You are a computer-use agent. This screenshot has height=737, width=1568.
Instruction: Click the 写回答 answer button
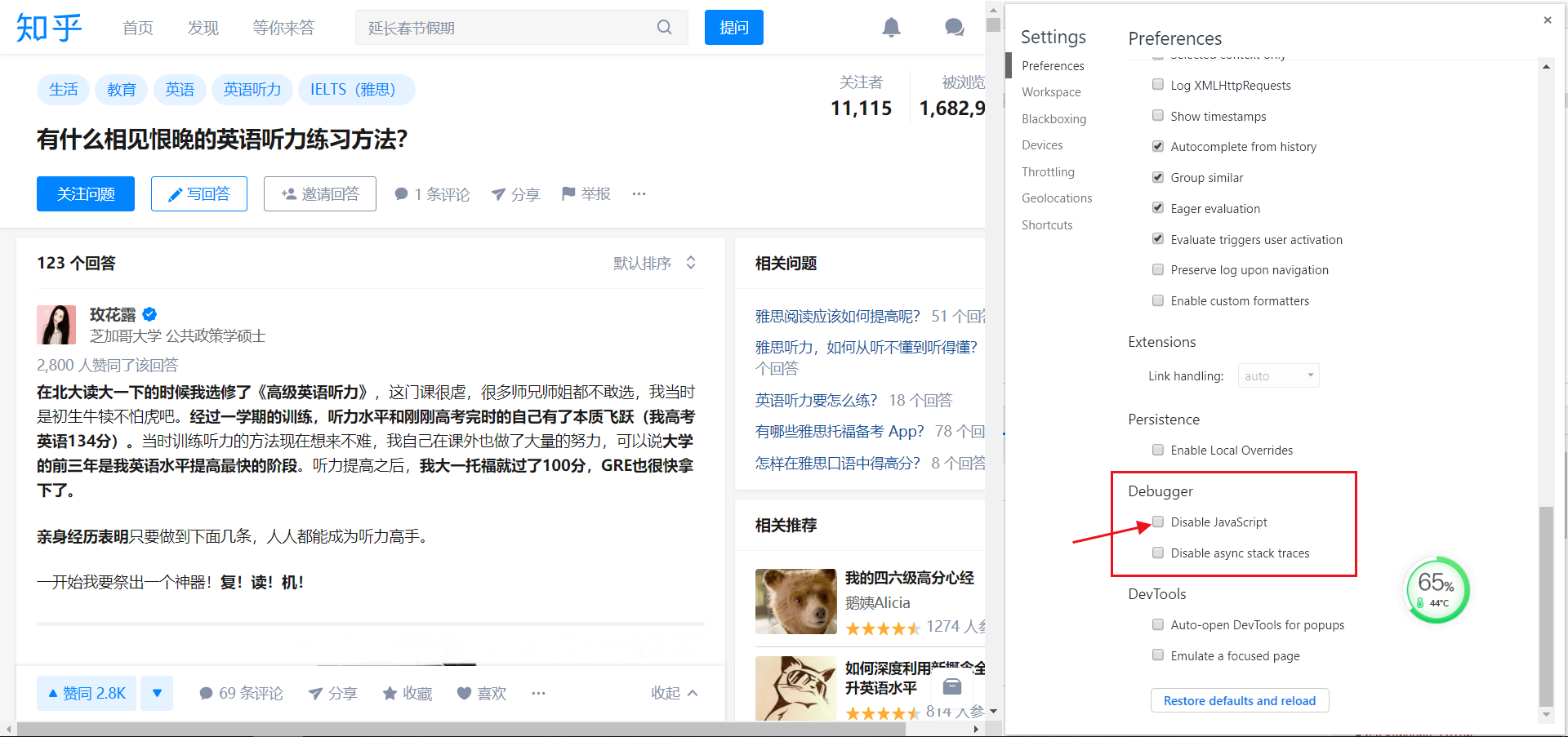coord(198,193)
